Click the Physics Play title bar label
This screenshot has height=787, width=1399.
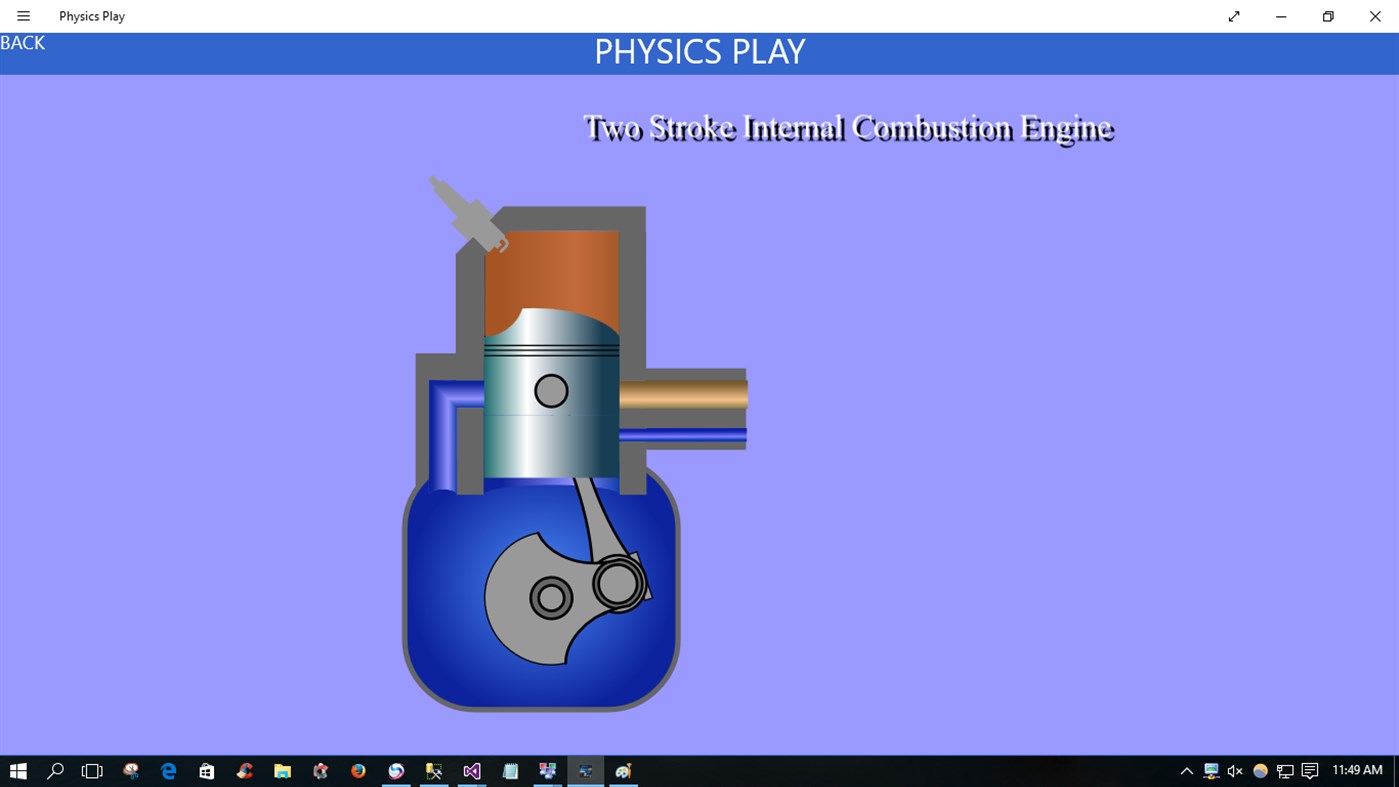91,16
